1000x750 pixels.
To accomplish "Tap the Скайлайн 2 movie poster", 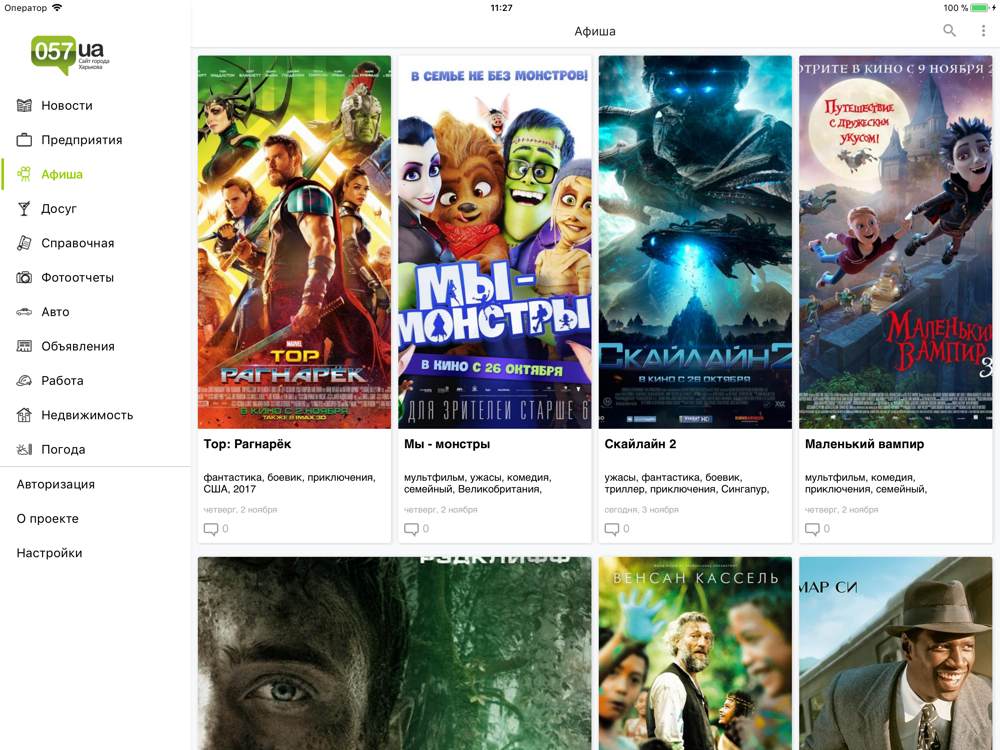I will (695, 242).
